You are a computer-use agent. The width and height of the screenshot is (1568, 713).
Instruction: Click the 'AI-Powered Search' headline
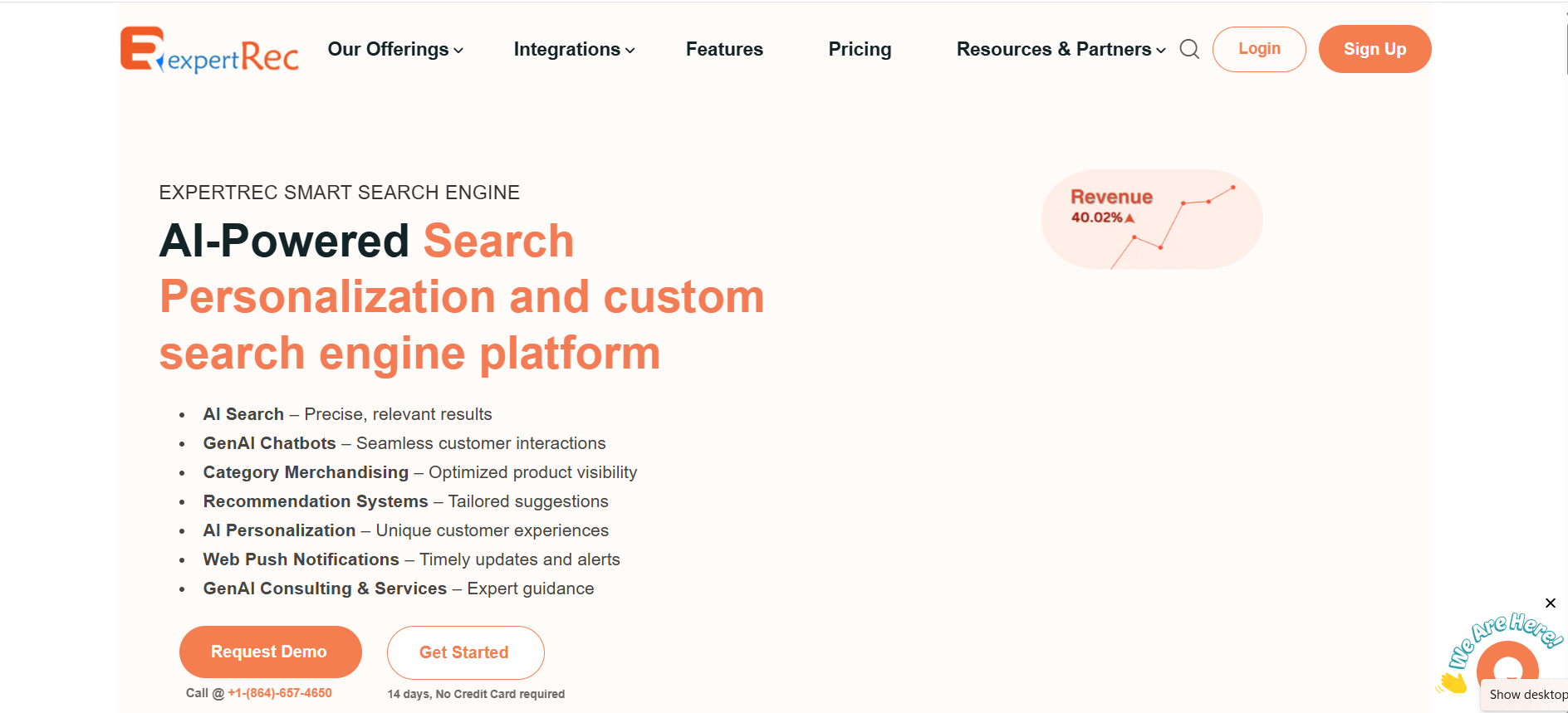tap(366, 242)
